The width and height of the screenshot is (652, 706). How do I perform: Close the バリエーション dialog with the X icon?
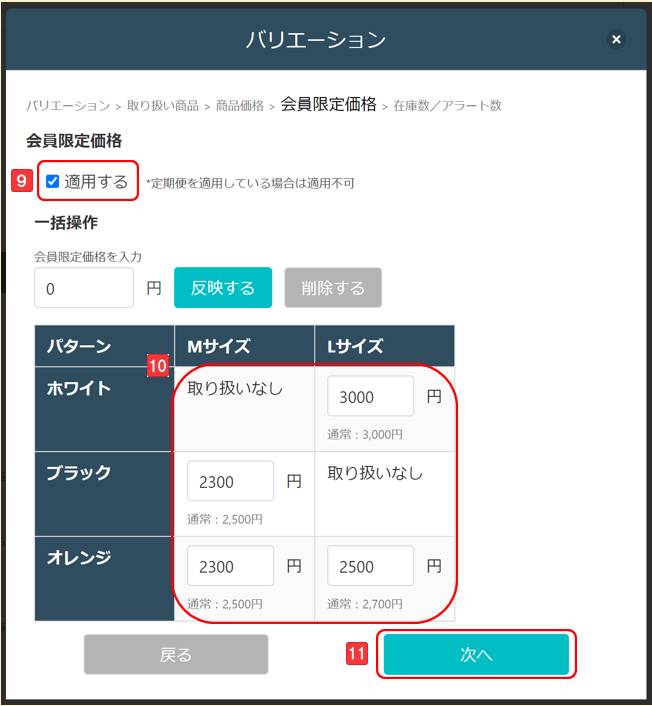tap(616, 40)
